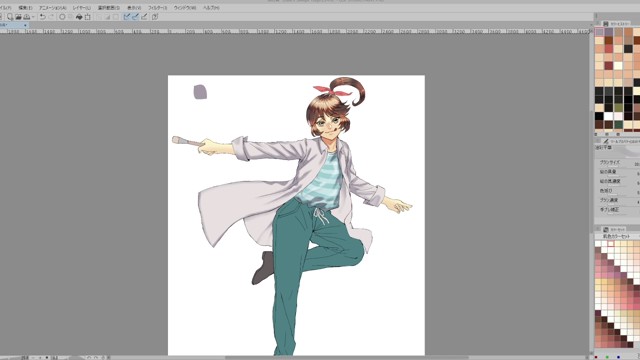Toggle the Snap to special ruler icon
This screenshot has width=640, height=360.
[135, 17]
